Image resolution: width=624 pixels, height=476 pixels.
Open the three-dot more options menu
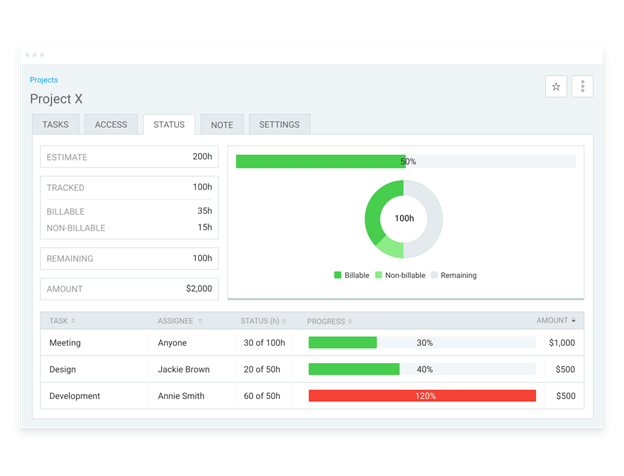tap(582, 86)
